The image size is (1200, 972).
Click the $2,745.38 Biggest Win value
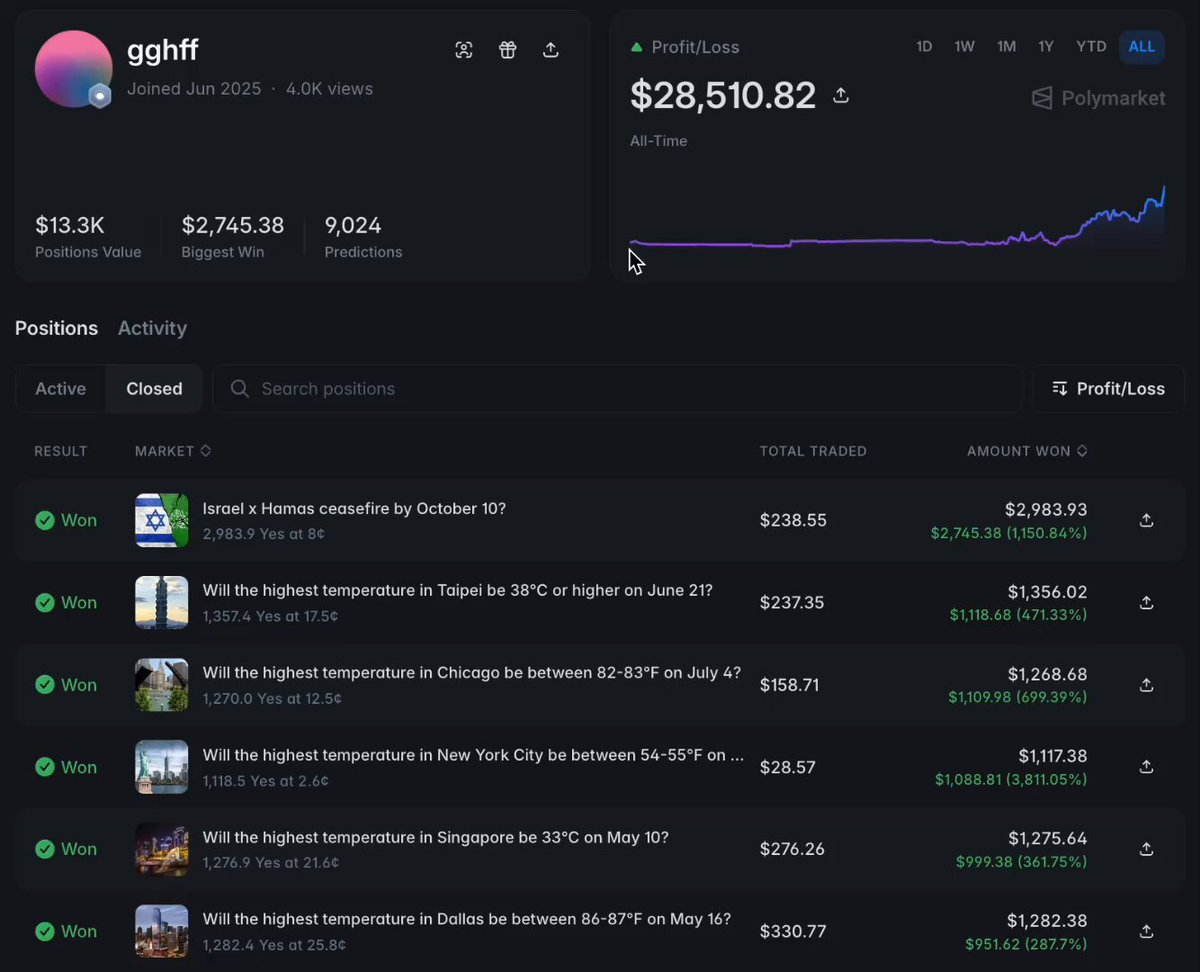[x=233, y=225]
